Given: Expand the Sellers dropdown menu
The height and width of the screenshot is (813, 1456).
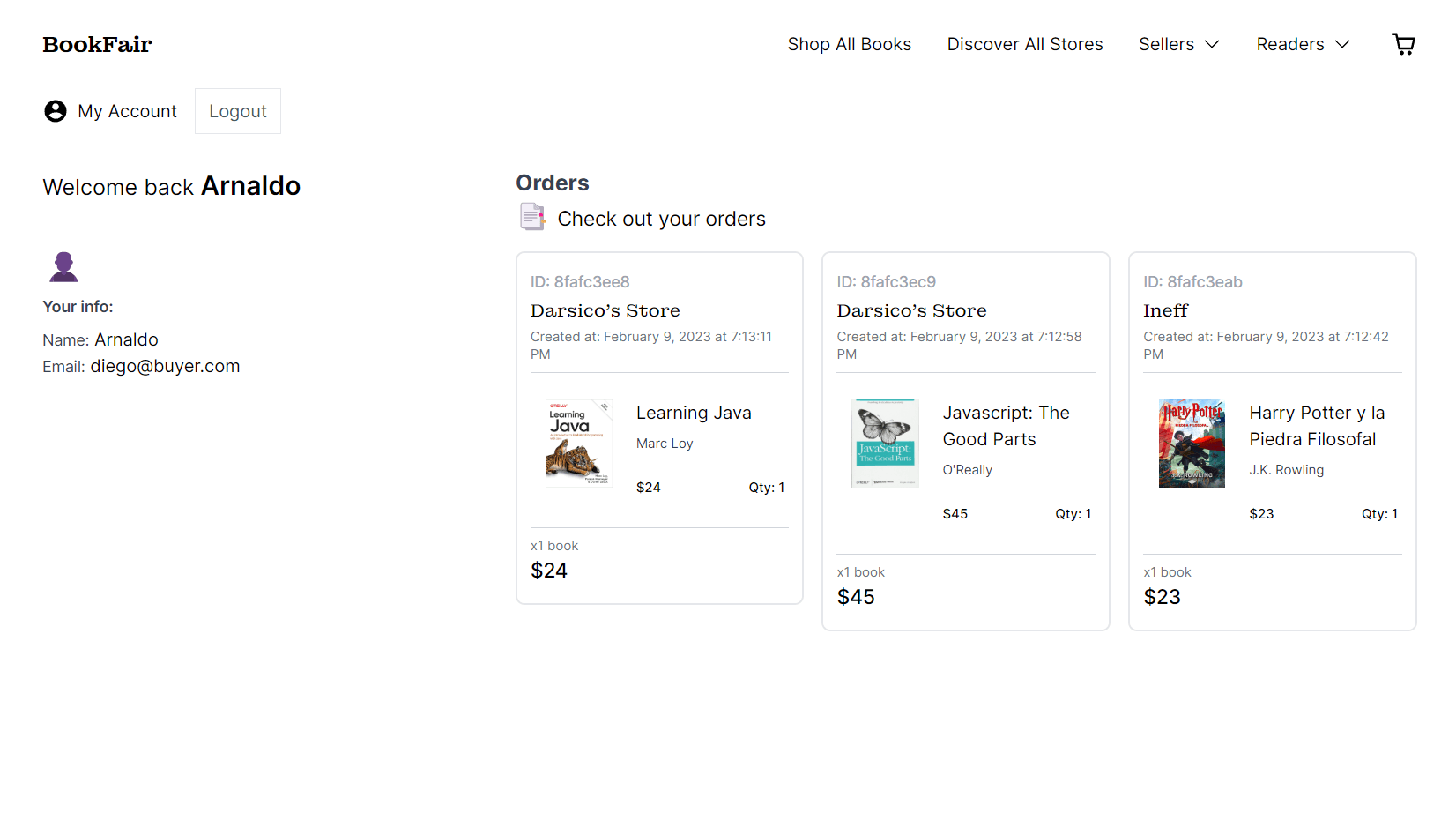Looking at the screenshot, I should [x=1178, y=44].
